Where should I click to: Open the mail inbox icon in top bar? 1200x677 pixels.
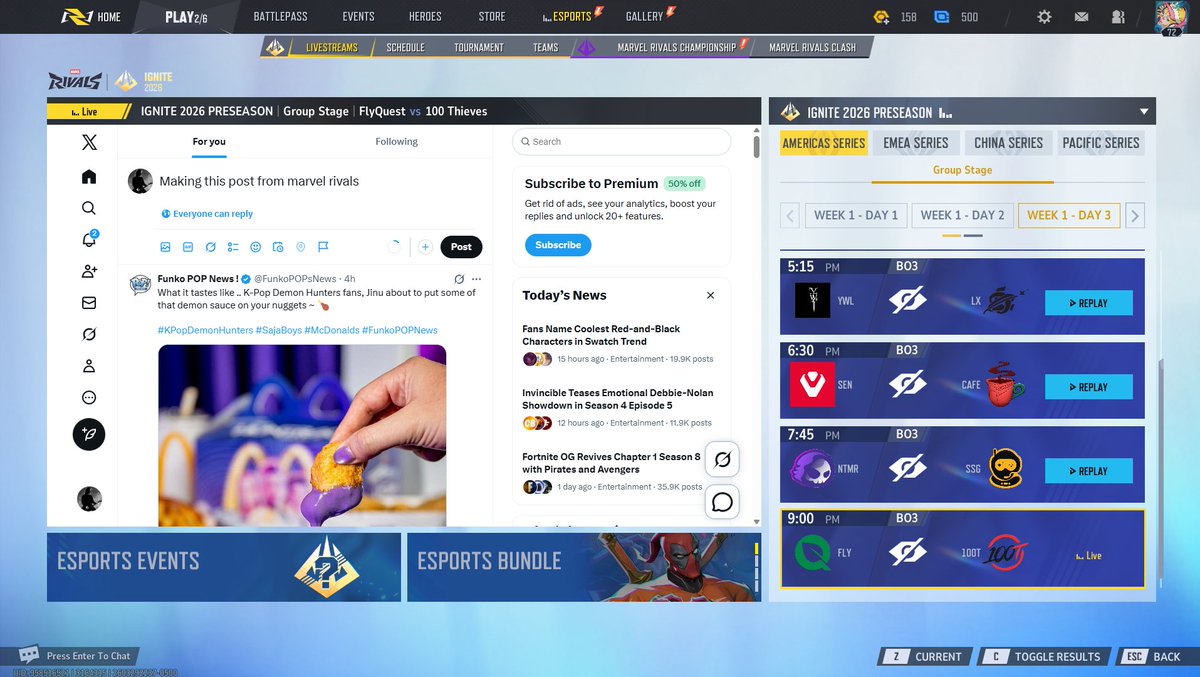pyautogui.click(x=1081, y=16)
